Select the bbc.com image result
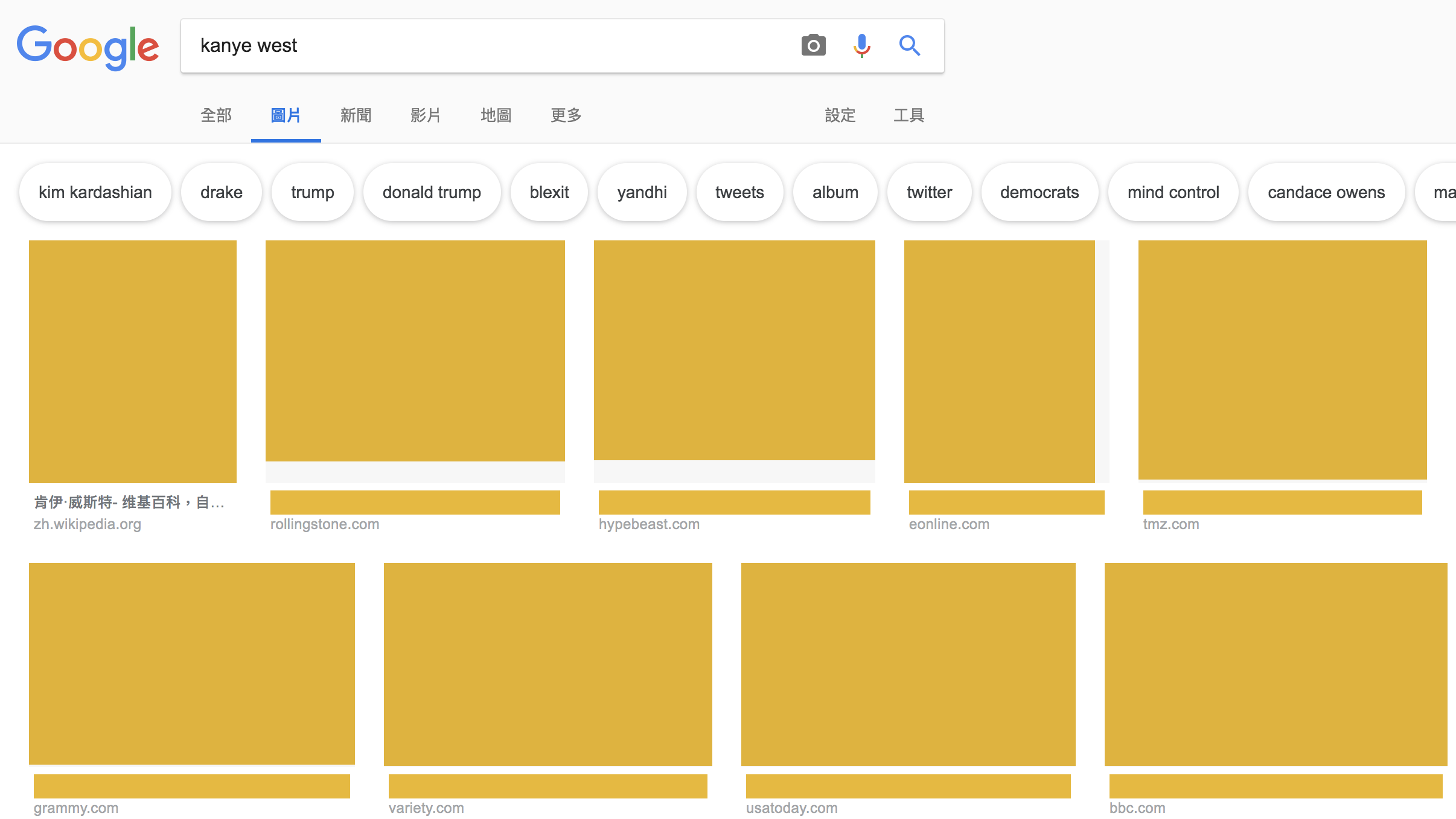This screenshot has width=1456, height=819. pos(1276,664)
